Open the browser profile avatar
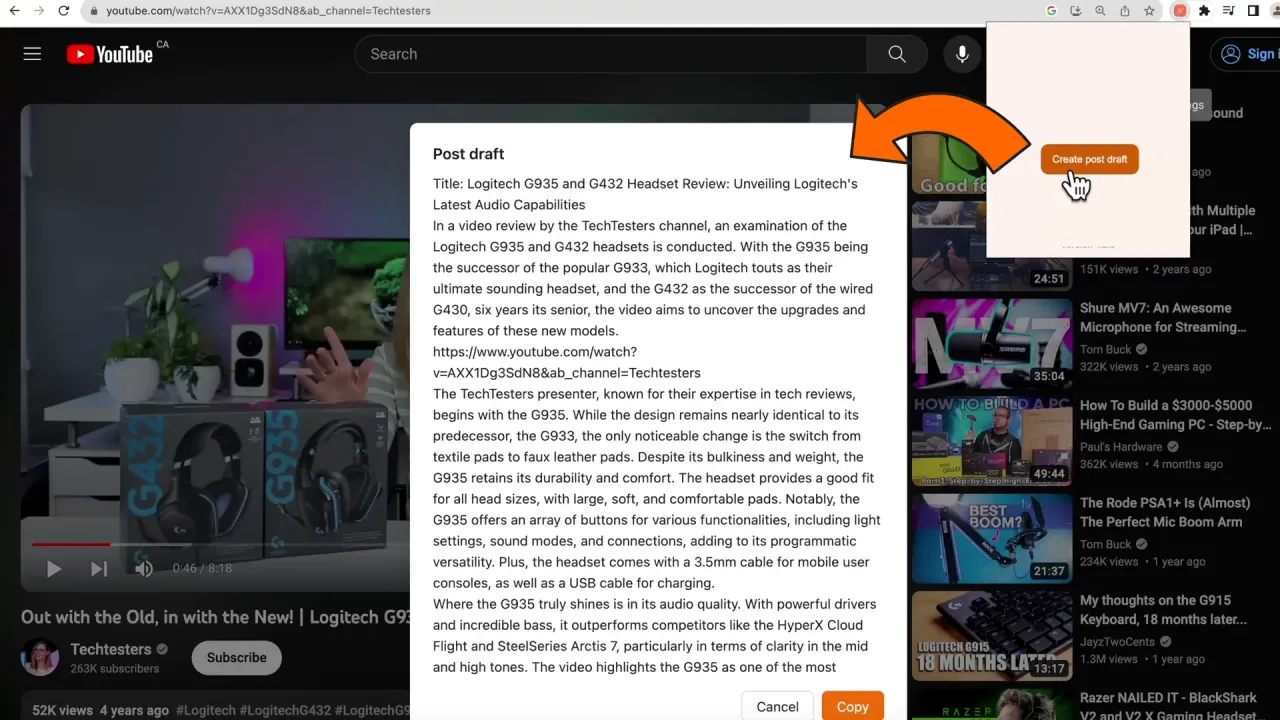1280x720 pixels. click(x=1275, y=11)
